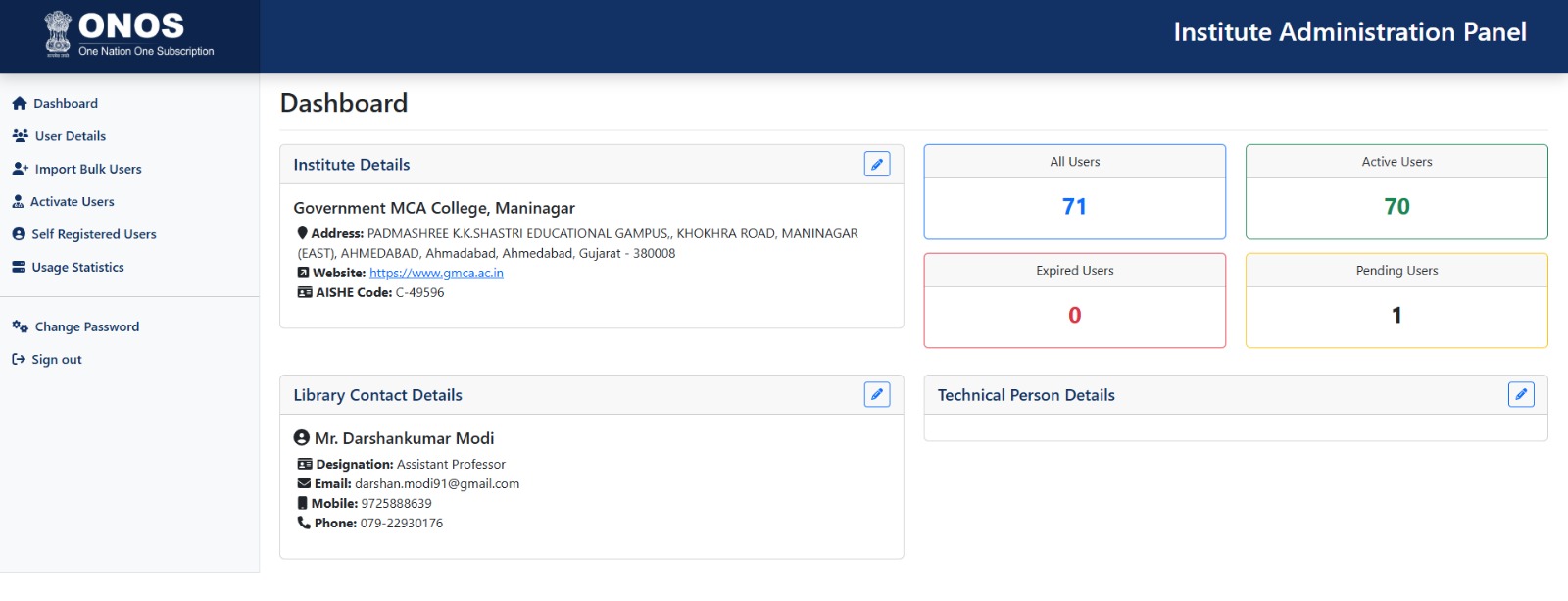Open Self Registered Users page

[x=93, y=234]
